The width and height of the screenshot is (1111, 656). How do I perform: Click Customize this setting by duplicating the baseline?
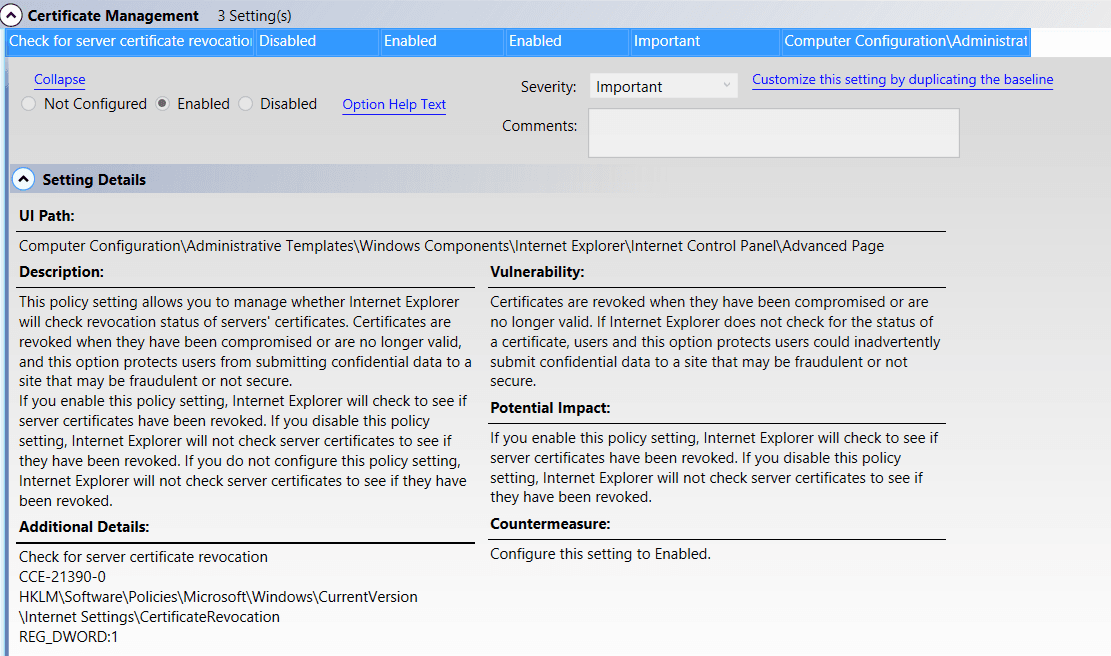pos(903,79)
